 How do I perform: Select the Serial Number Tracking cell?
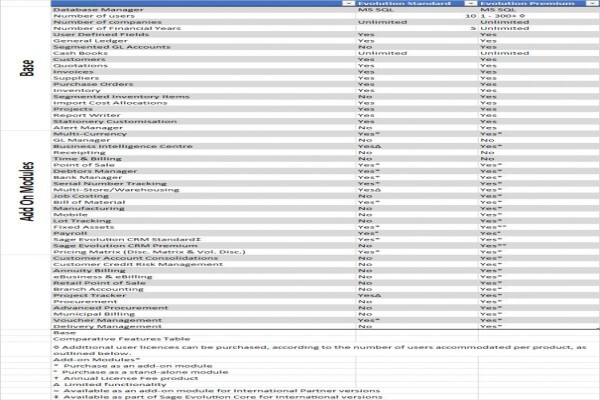(x=203, y=183)
